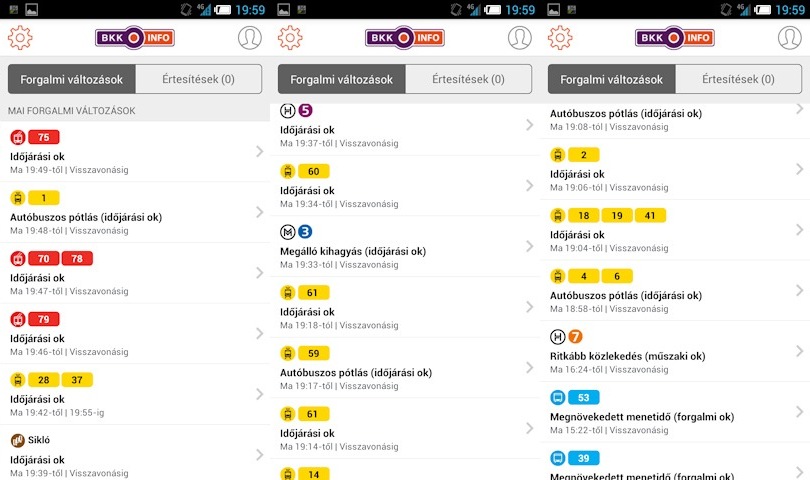
Task: Open settings gear in the leftmost screen
Action: tap(20, 38)
